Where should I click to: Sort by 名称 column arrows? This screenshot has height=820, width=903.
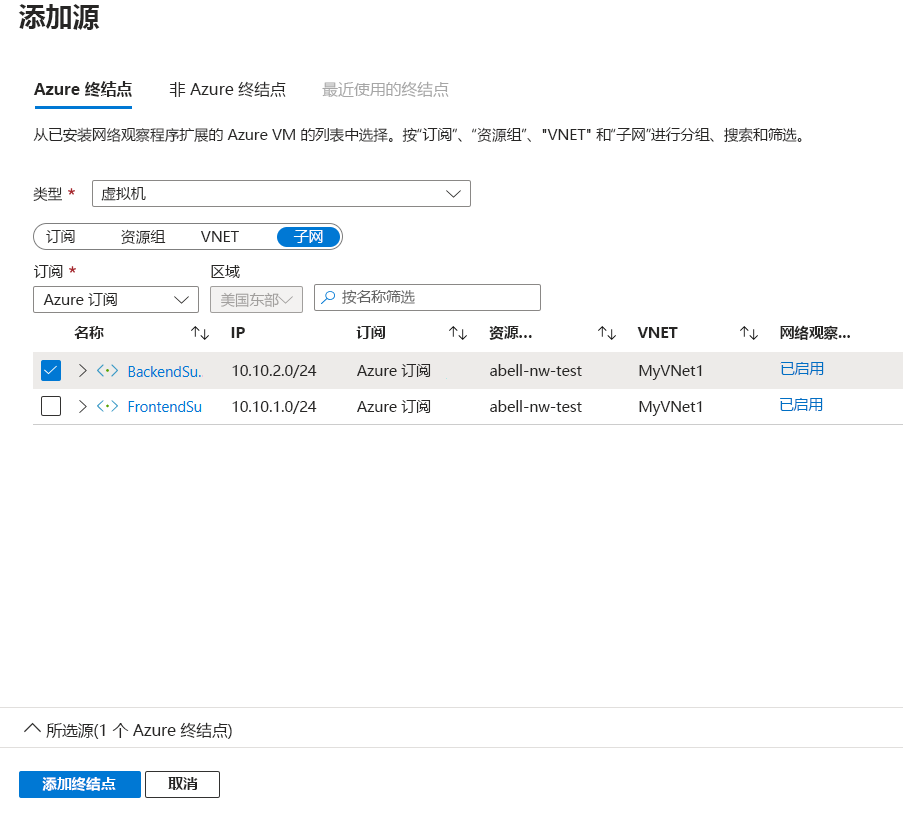(200, 333)
